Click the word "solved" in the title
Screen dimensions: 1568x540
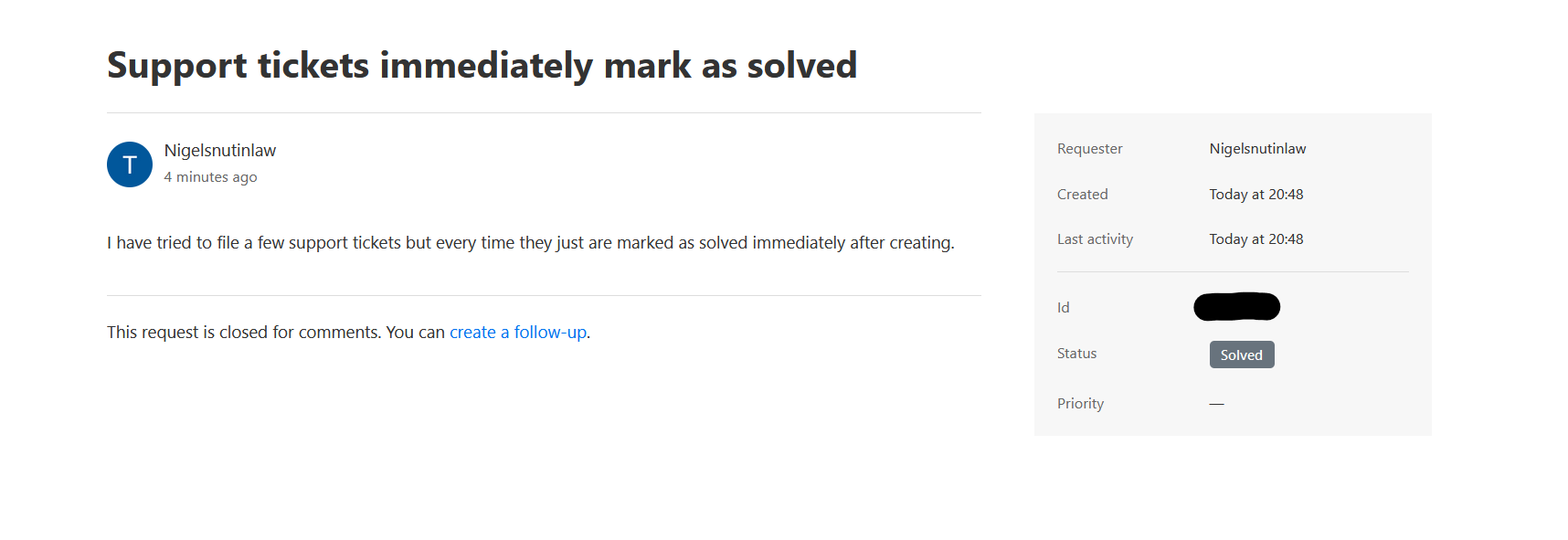pos(801,66)
